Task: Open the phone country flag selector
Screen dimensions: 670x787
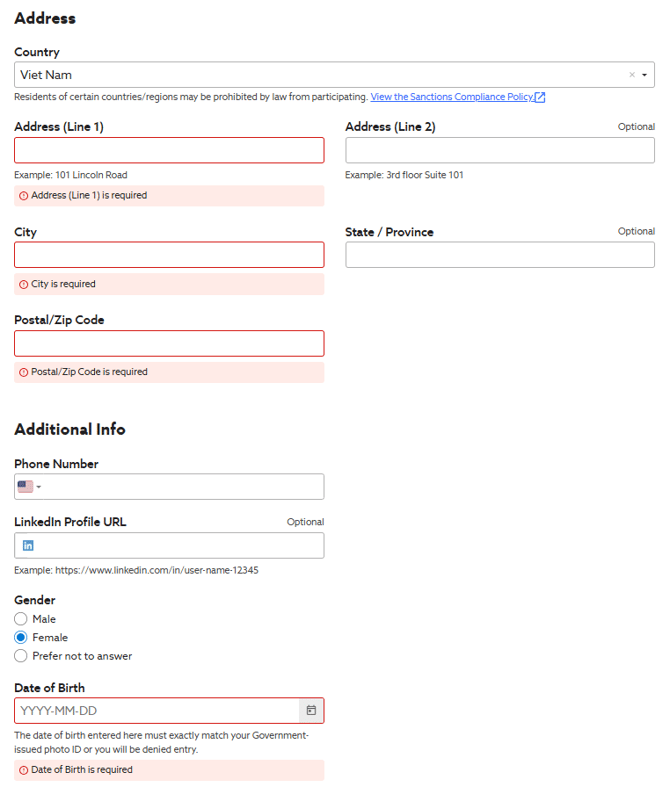Action: [x=29, y=487]
